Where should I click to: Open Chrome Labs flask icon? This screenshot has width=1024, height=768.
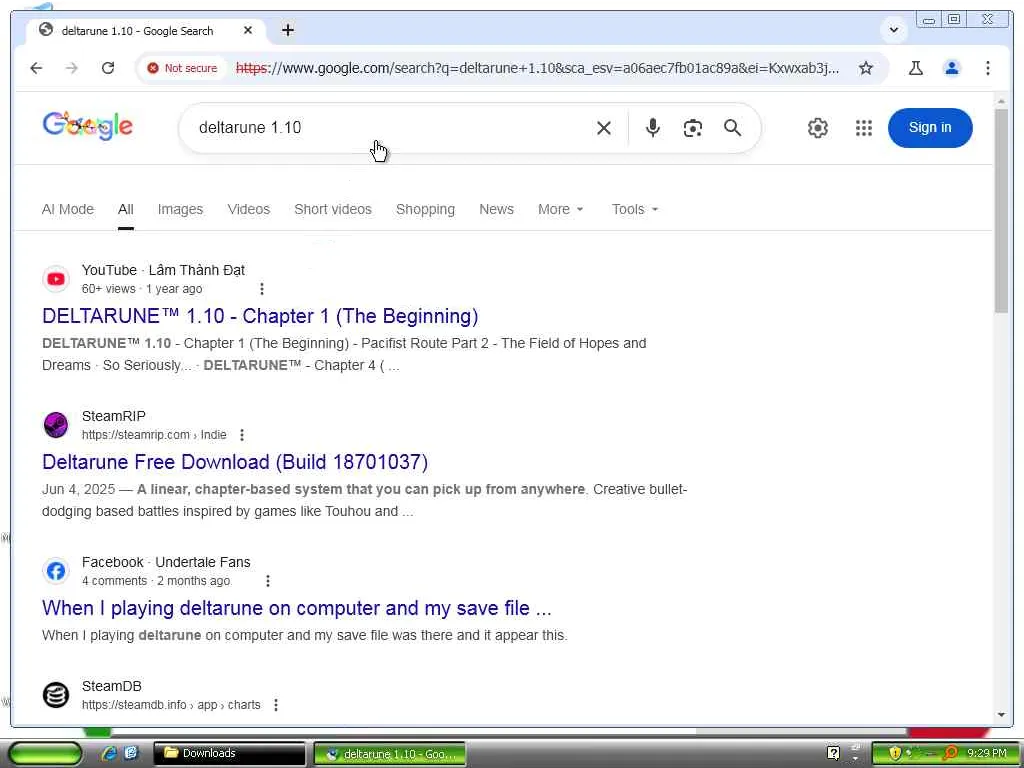pyautogui.click(x=916, y=68)
